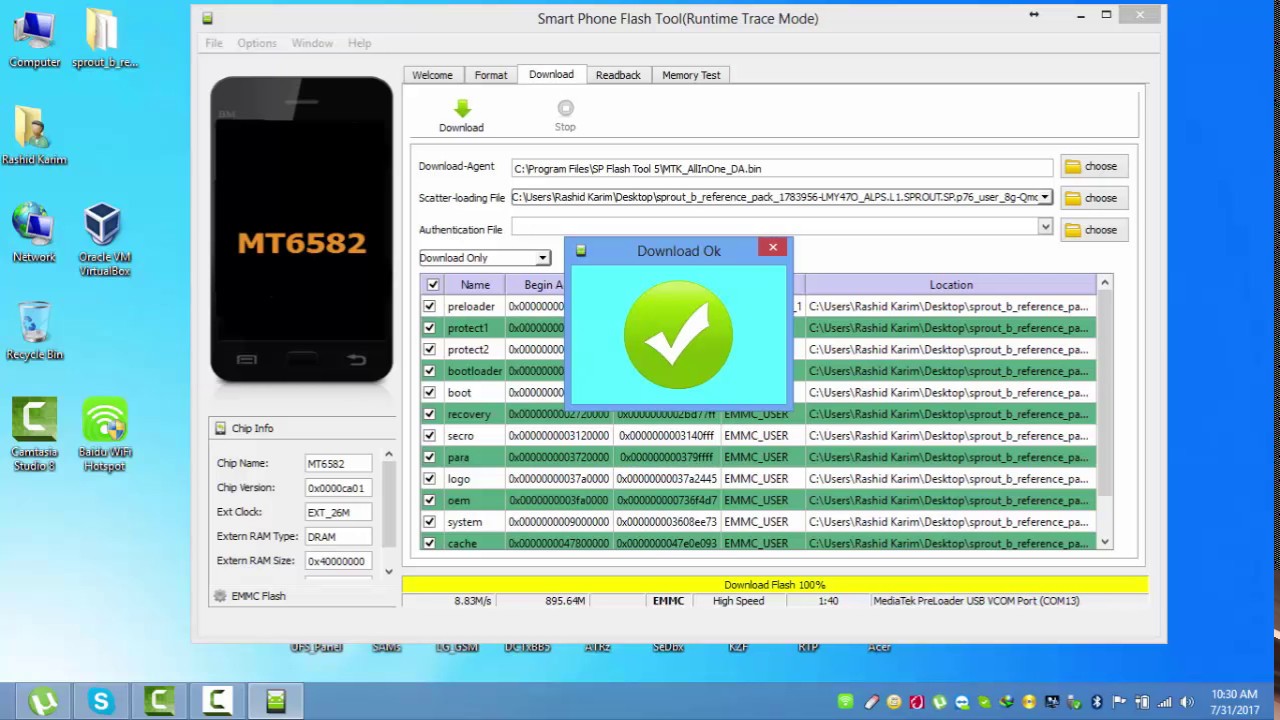Click the taskbar clock showing 10:30 AM
This screenshot has width=1280, height=720.
[1234, 702]
